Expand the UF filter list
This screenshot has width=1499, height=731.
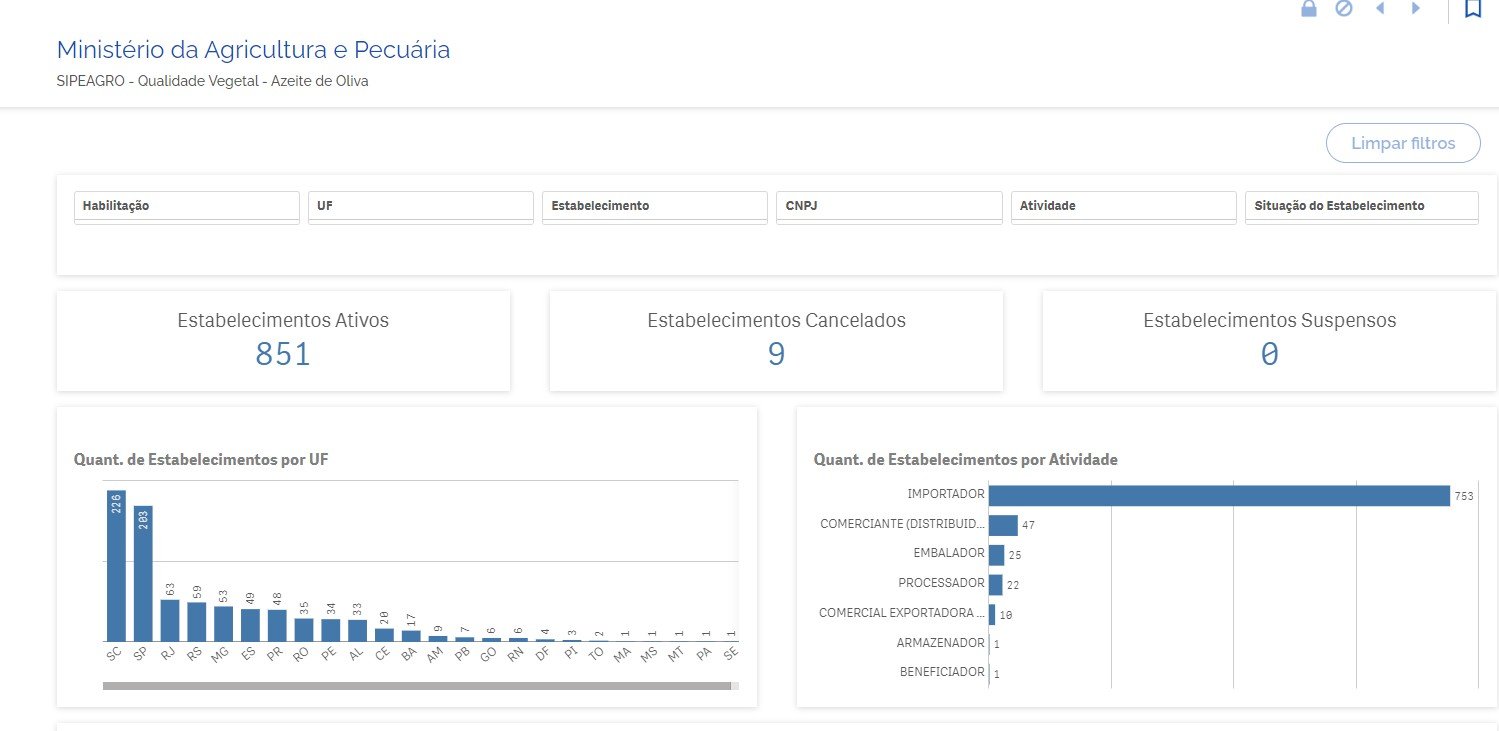420,206
